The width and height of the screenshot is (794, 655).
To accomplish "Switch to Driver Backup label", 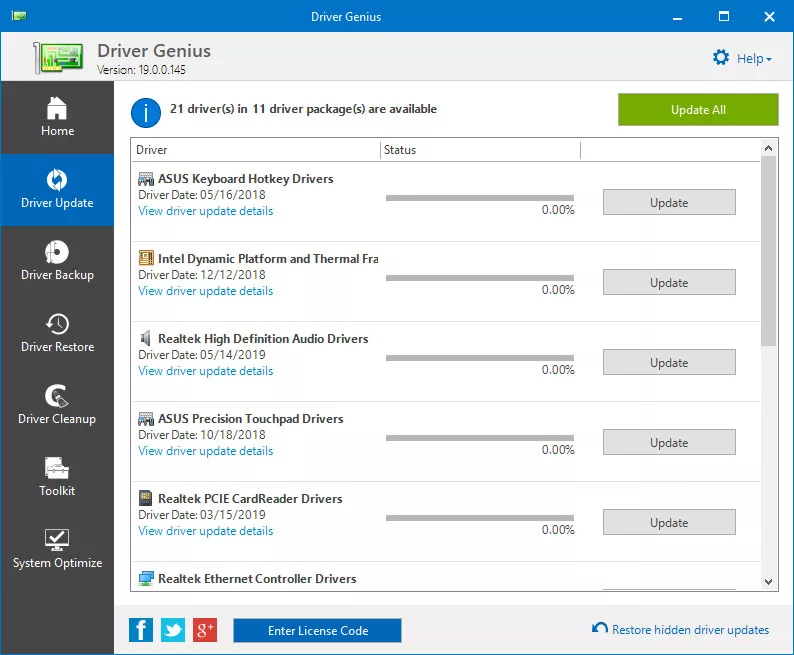I will (x=57, y=275).
